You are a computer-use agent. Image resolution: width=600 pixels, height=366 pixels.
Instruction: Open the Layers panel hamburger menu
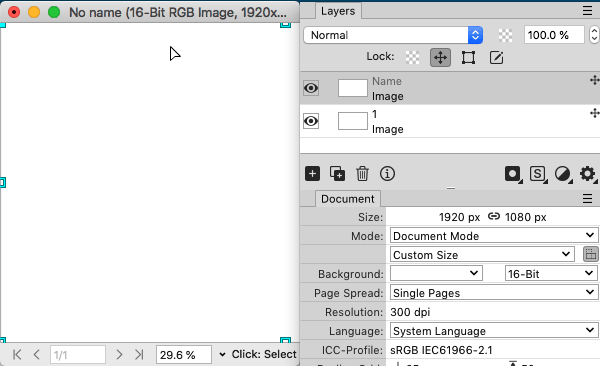coord(587,11)
